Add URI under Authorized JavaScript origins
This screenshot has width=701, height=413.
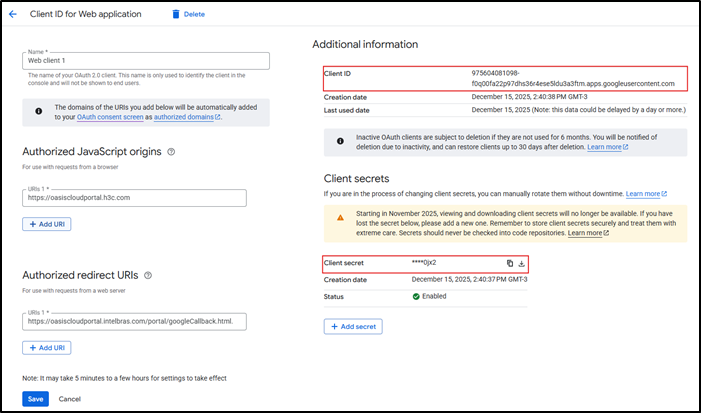point(46,224)
